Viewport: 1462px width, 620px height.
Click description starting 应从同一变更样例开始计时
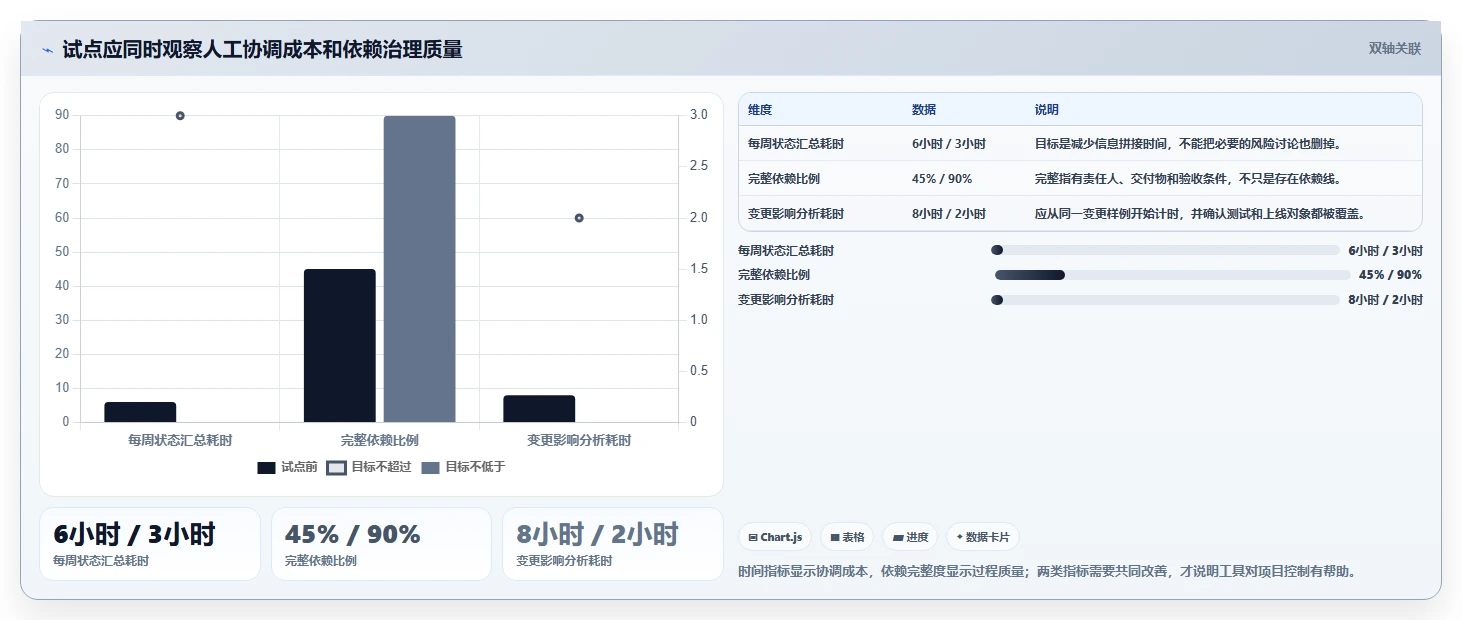(1200, 214)
